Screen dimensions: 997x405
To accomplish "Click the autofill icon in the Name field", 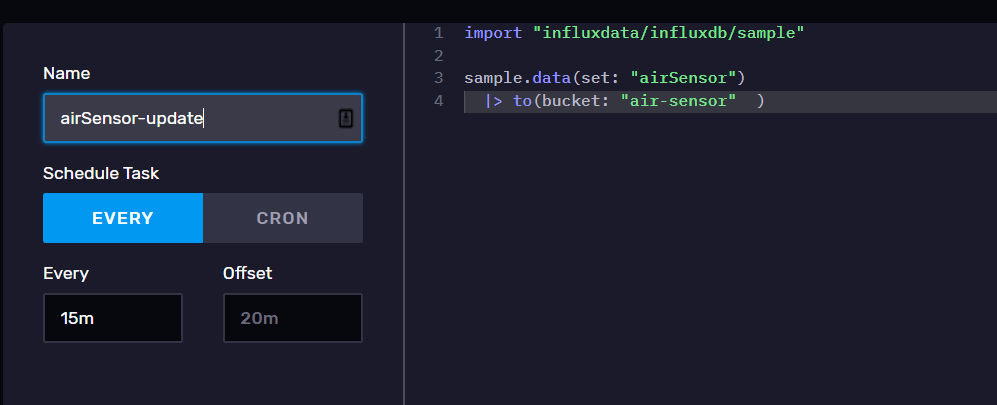I will click(x=345, y=118).
